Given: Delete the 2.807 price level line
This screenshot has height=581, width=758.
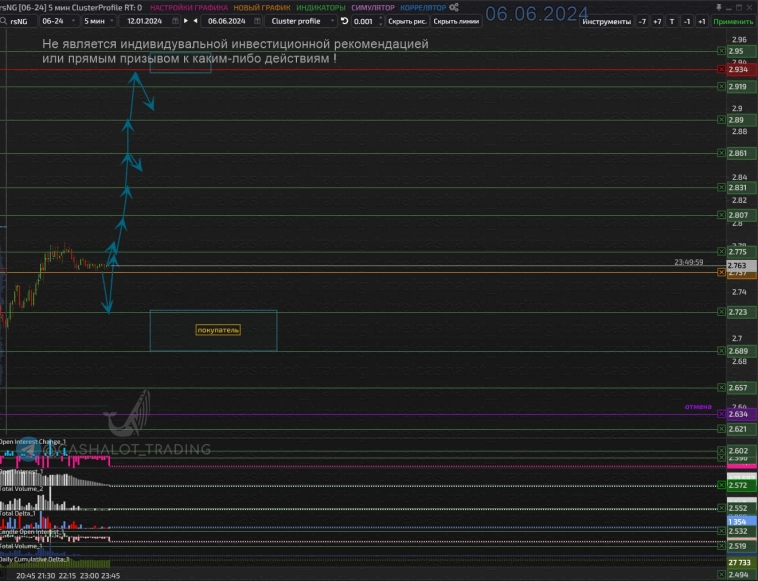Looking at the screenshot, I should click(720, 215).
